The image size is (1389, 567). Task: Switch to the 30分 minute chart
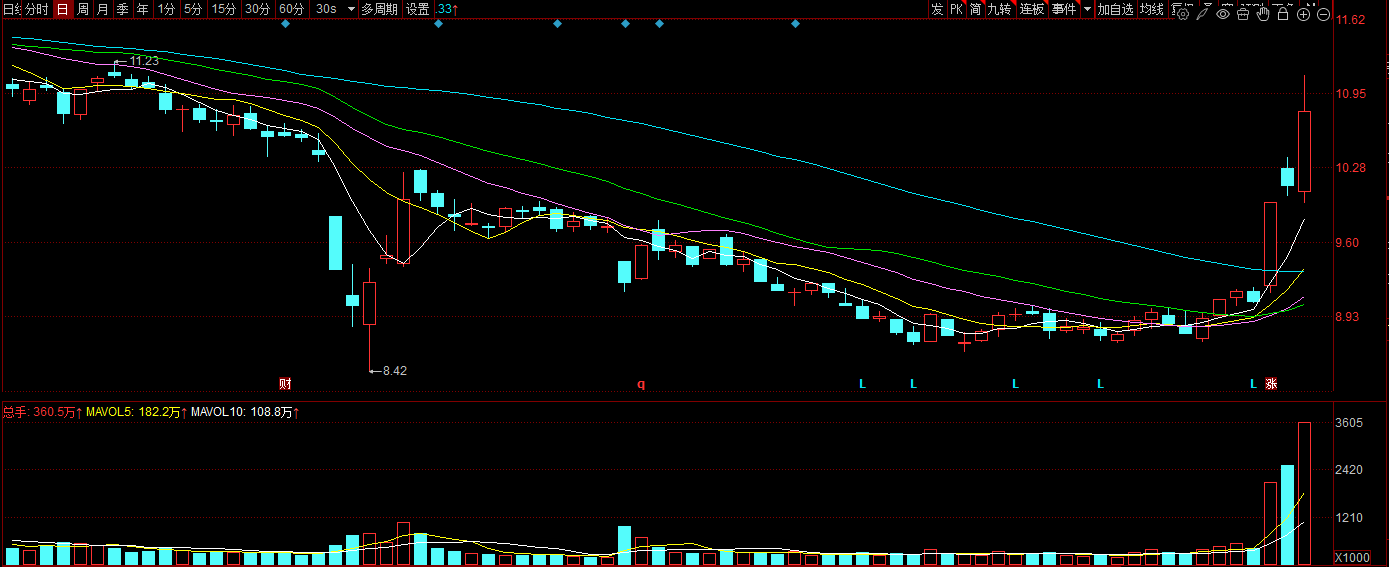point(258,9)
